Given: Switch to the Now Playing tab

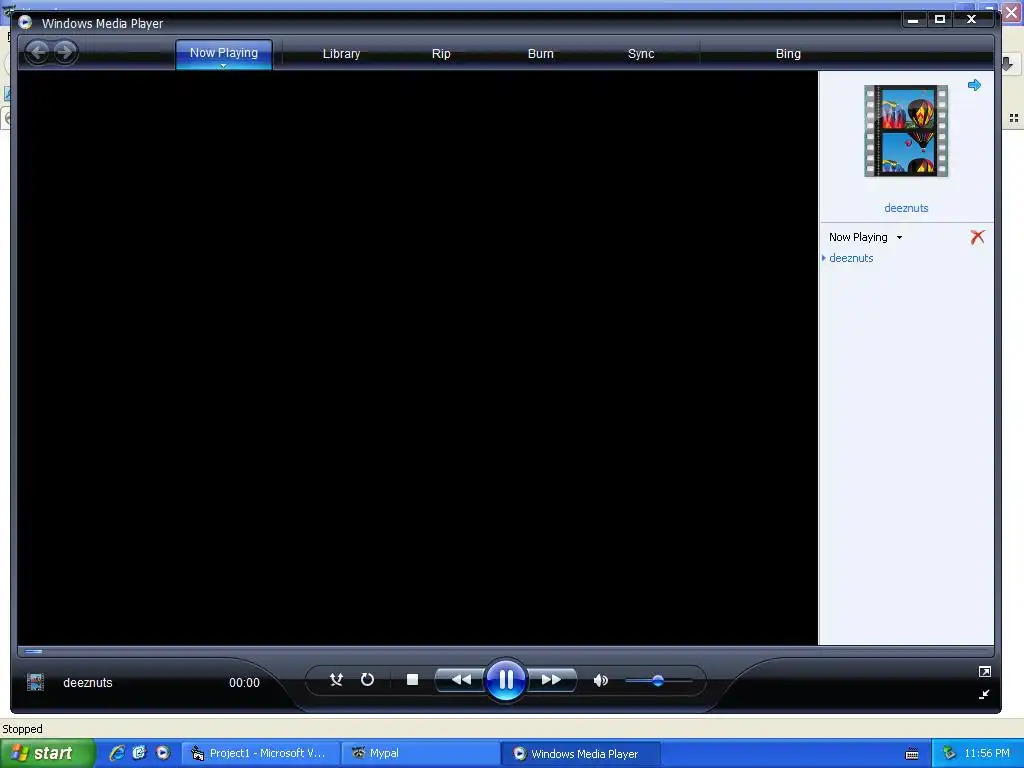Looking at the screenshot, I should pos(223,52).
